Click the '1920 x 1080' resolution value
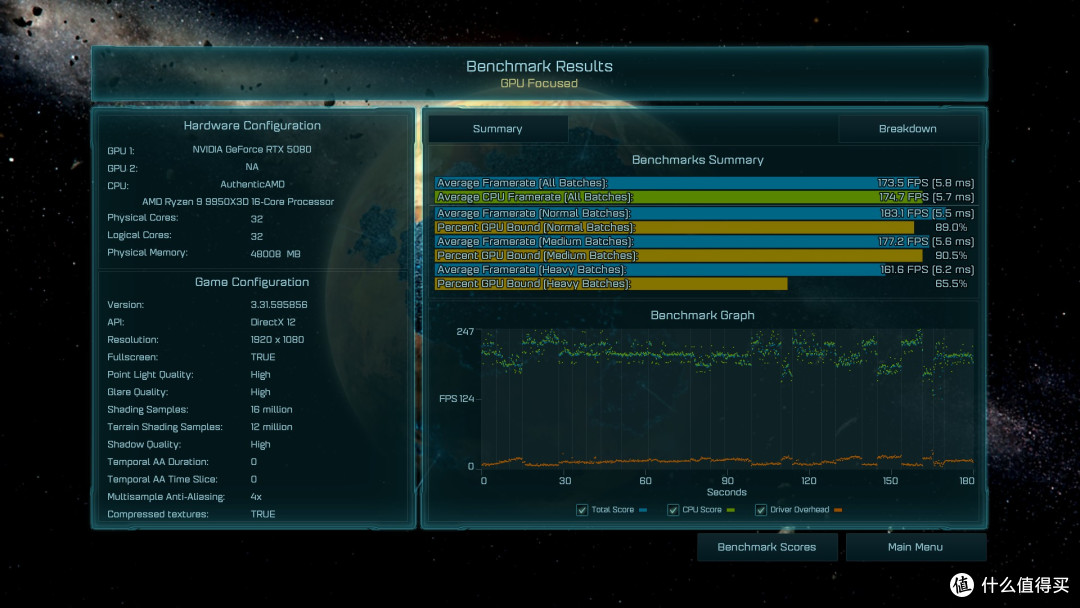This screenshot has width=1080, height=608. 277,339
